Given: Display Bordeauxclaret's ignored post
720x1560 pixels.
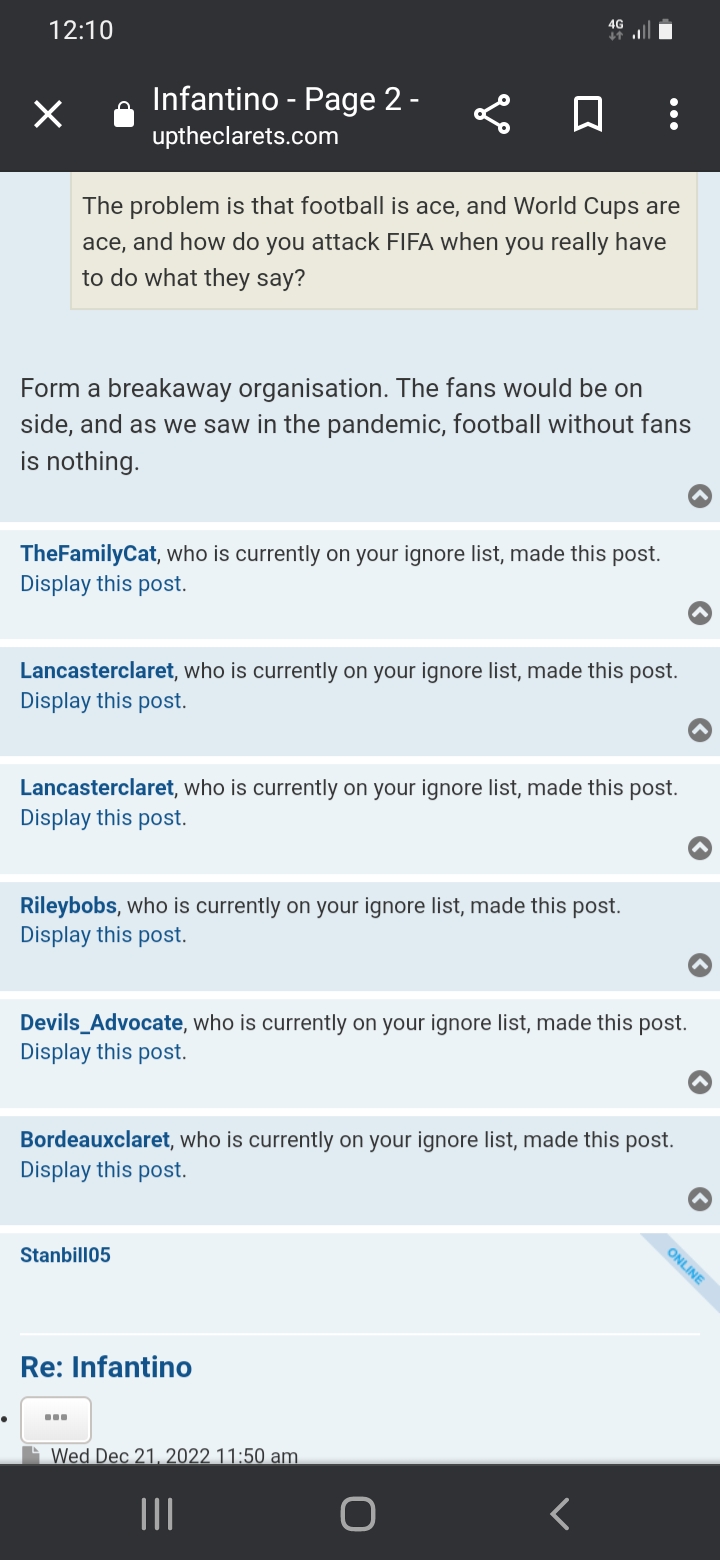Looking at the screenshot, I should point(102,1170).
